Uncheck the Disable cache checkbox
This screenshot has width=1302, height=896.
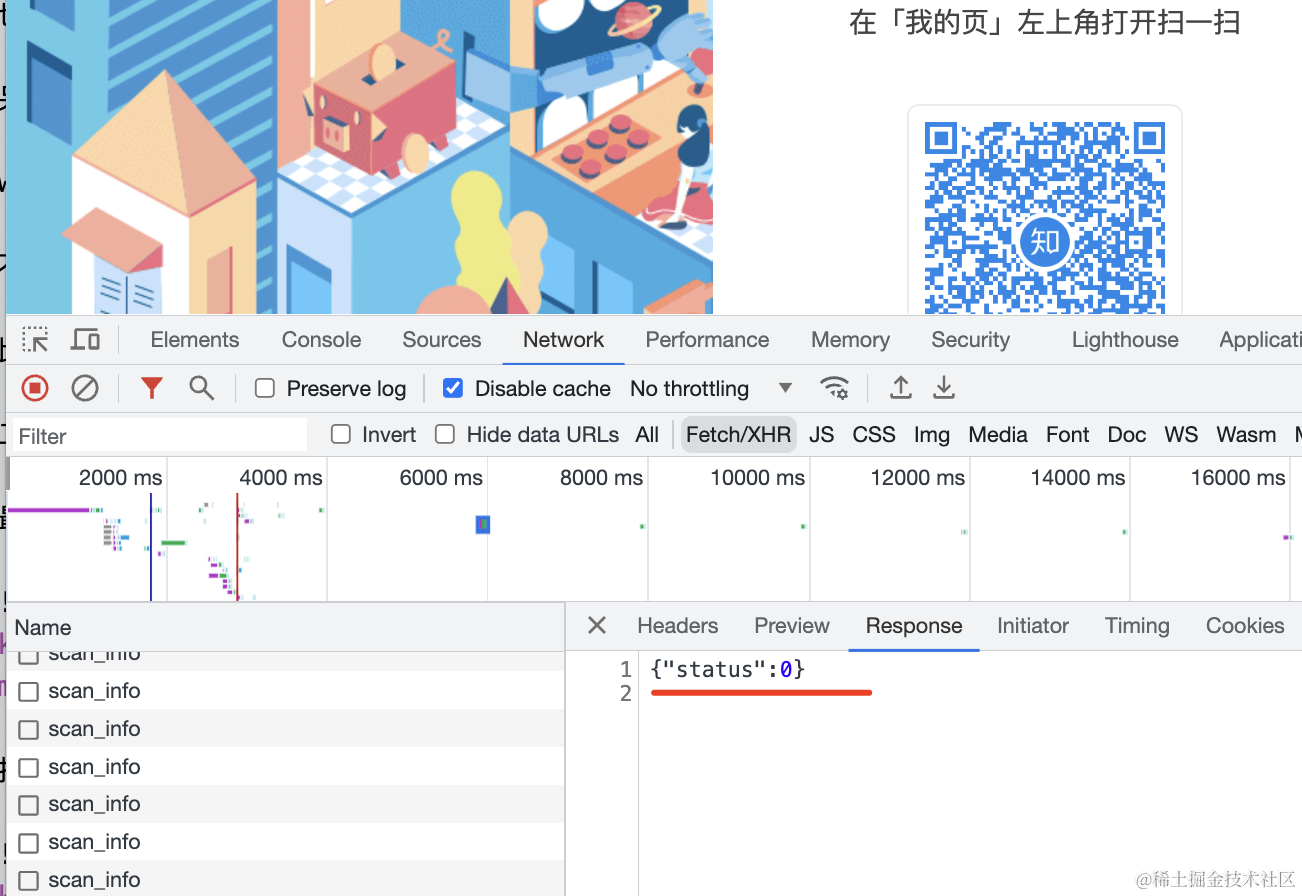453,388
